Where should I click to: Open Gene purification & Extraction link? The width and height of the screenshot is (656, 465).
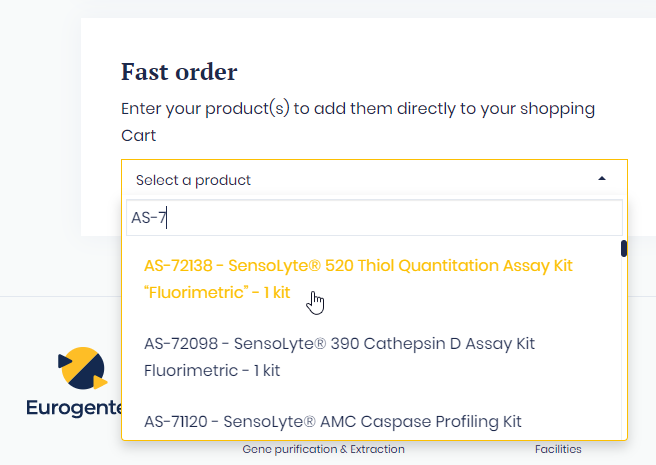[323, 450]
